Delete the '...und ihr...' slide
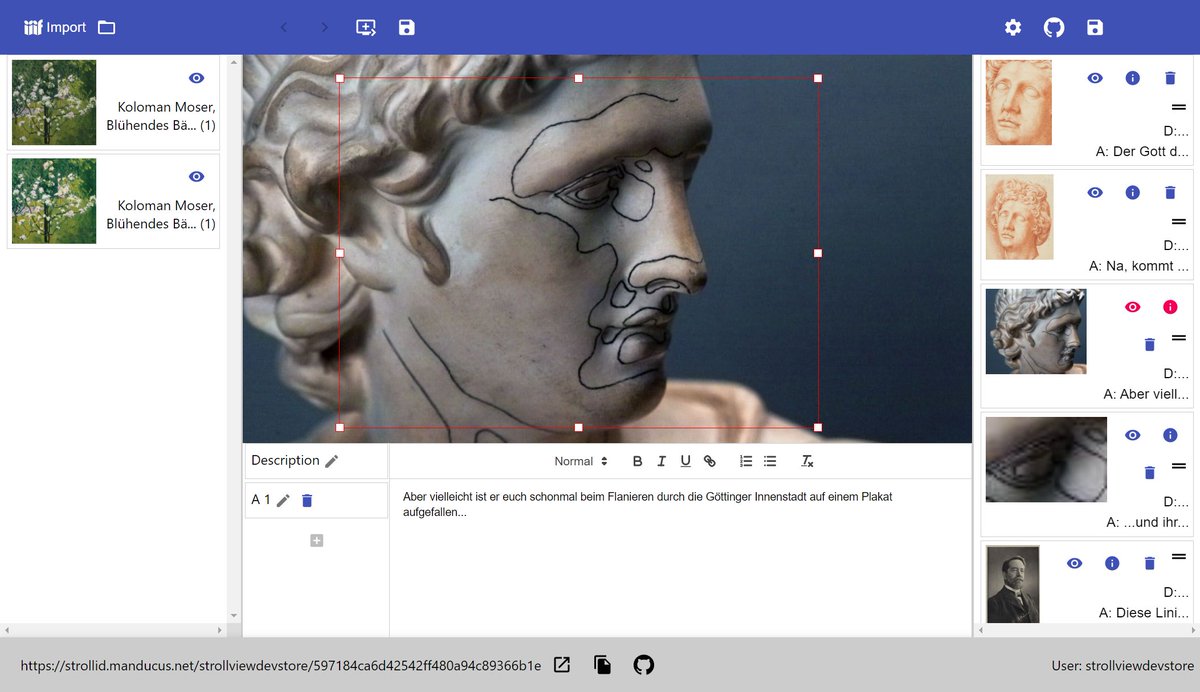 coord(1149,472)
